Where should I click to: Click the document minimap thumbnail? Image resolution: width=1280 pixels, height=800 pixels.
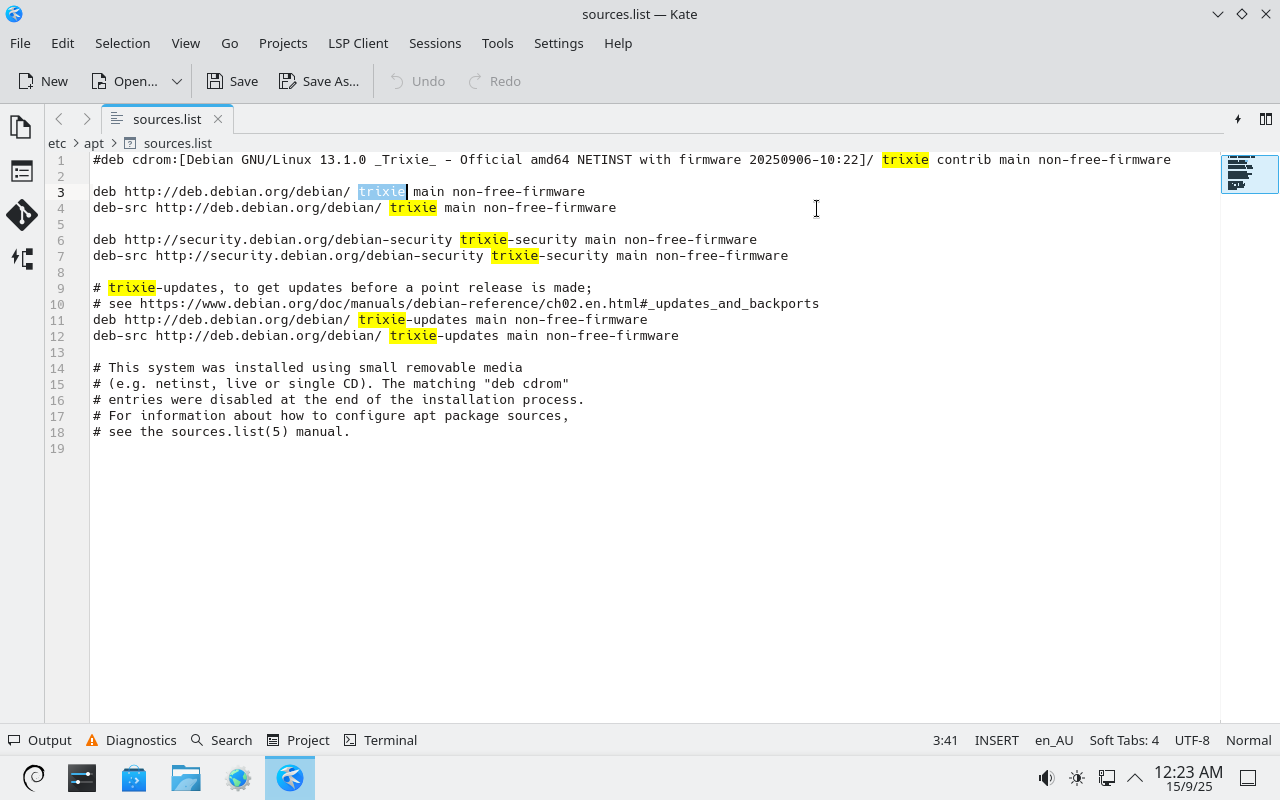point(1249,173)
